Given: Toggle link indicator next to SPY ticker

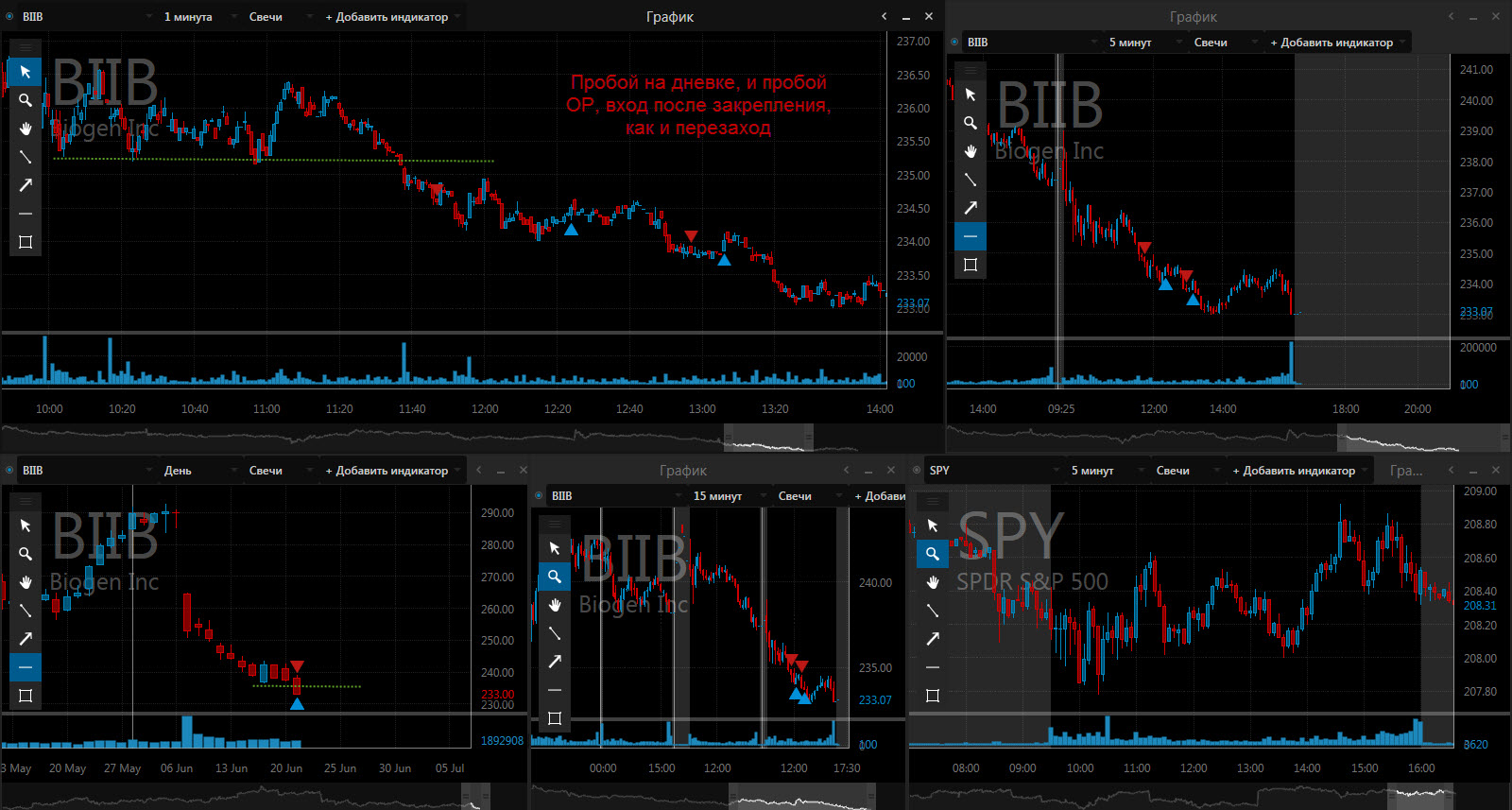Looking at the screenshot, I should coord(917,470).
